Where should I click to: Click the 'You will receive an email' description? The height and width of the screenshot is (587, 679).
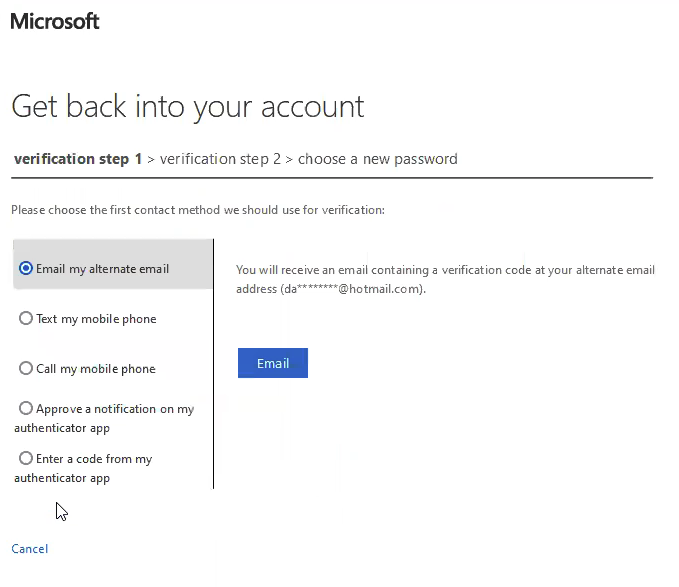(x=445, y=279)
